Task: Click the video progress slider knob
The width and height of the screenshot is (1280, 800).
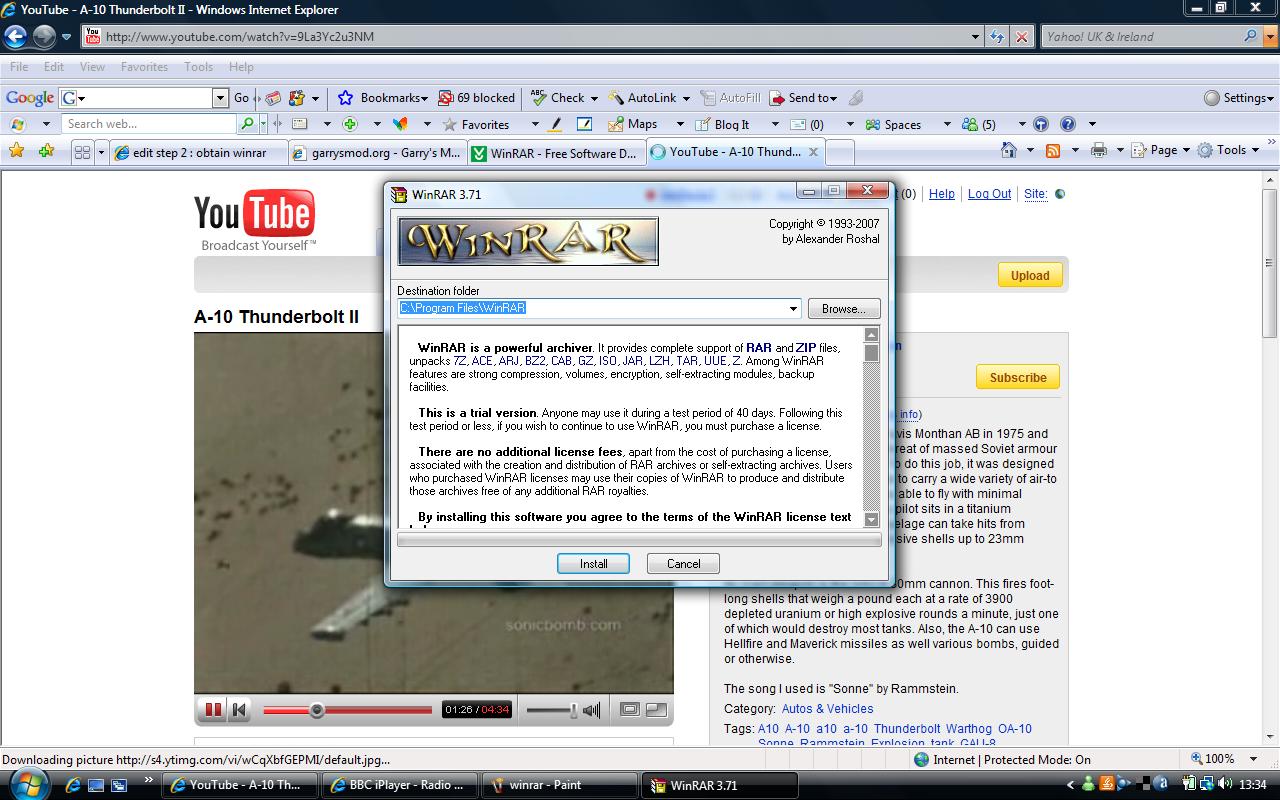Action: coord(317,710)
